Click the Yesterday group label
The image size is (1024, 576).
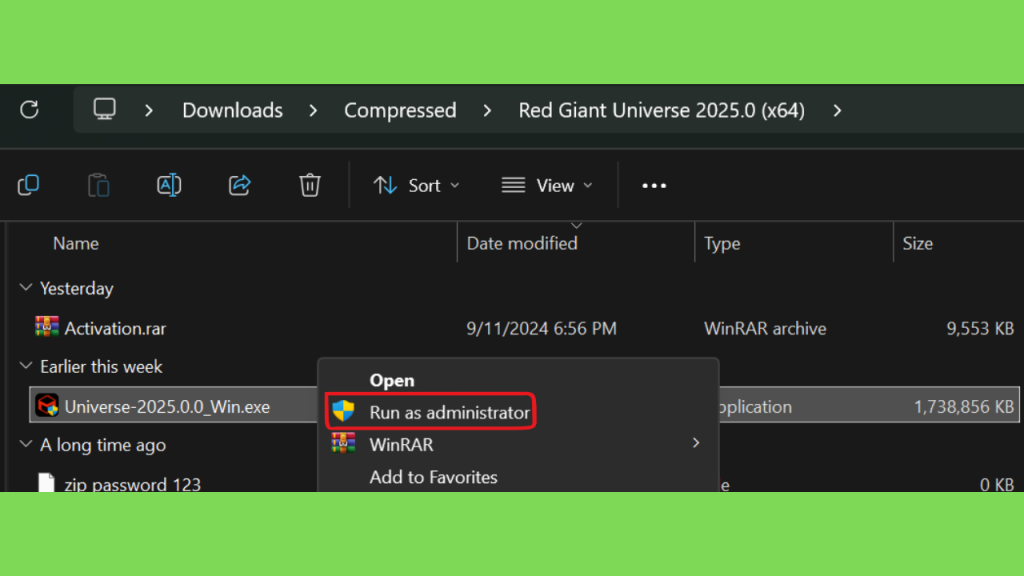point(76,288)
